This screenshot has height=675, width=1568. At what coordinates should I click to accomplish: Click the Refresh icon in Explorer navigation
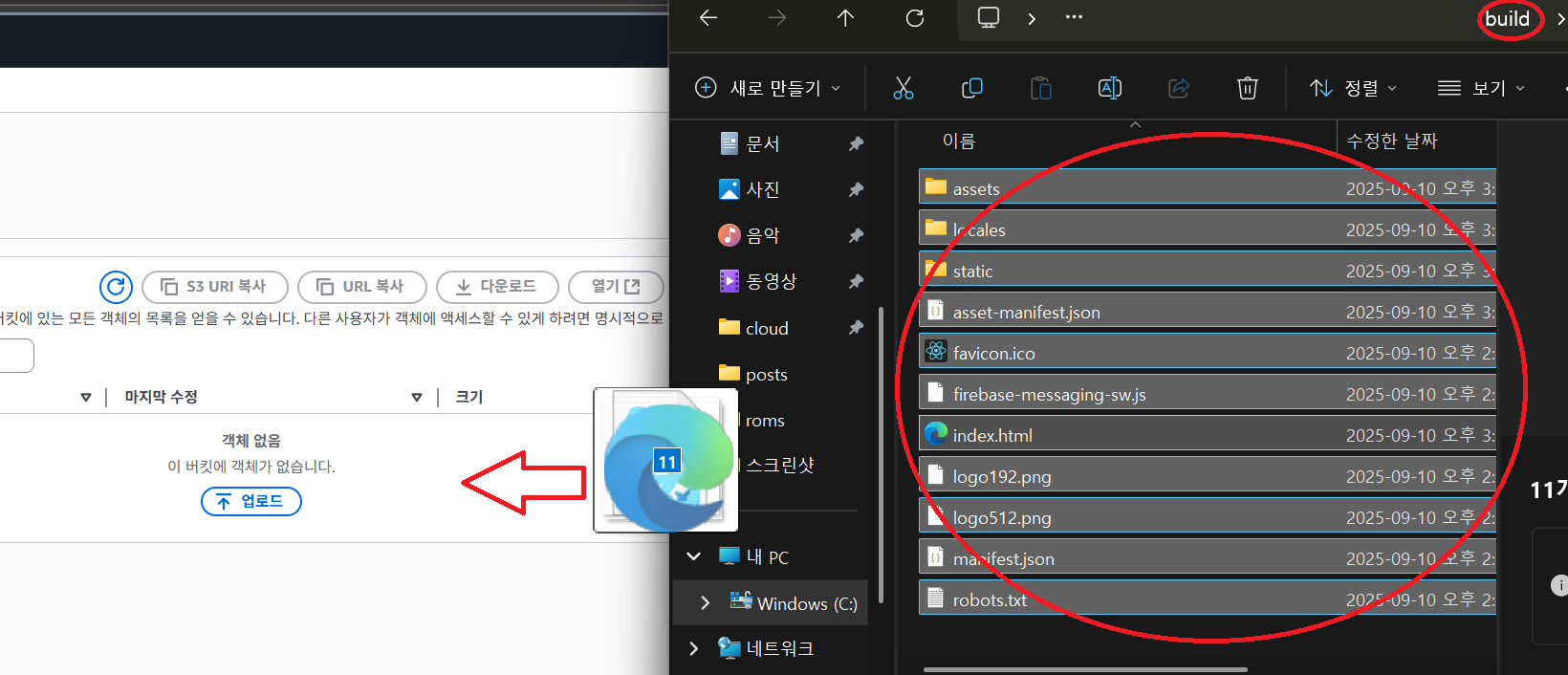coord(915,18)
